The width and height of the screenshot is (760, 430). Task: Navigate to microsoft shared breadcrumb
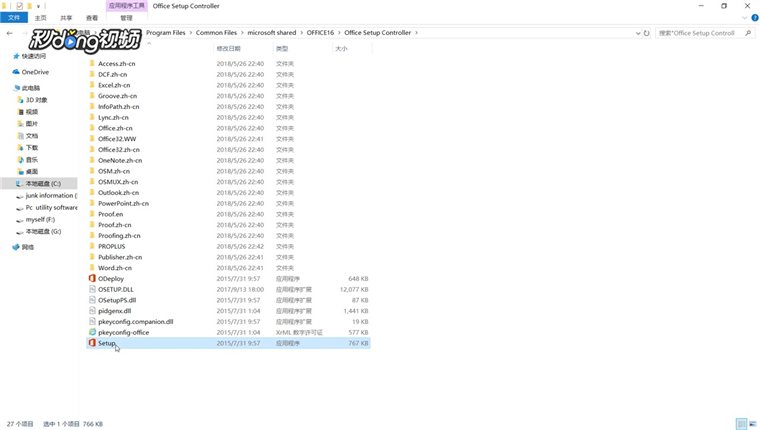[x=272, y=33]
